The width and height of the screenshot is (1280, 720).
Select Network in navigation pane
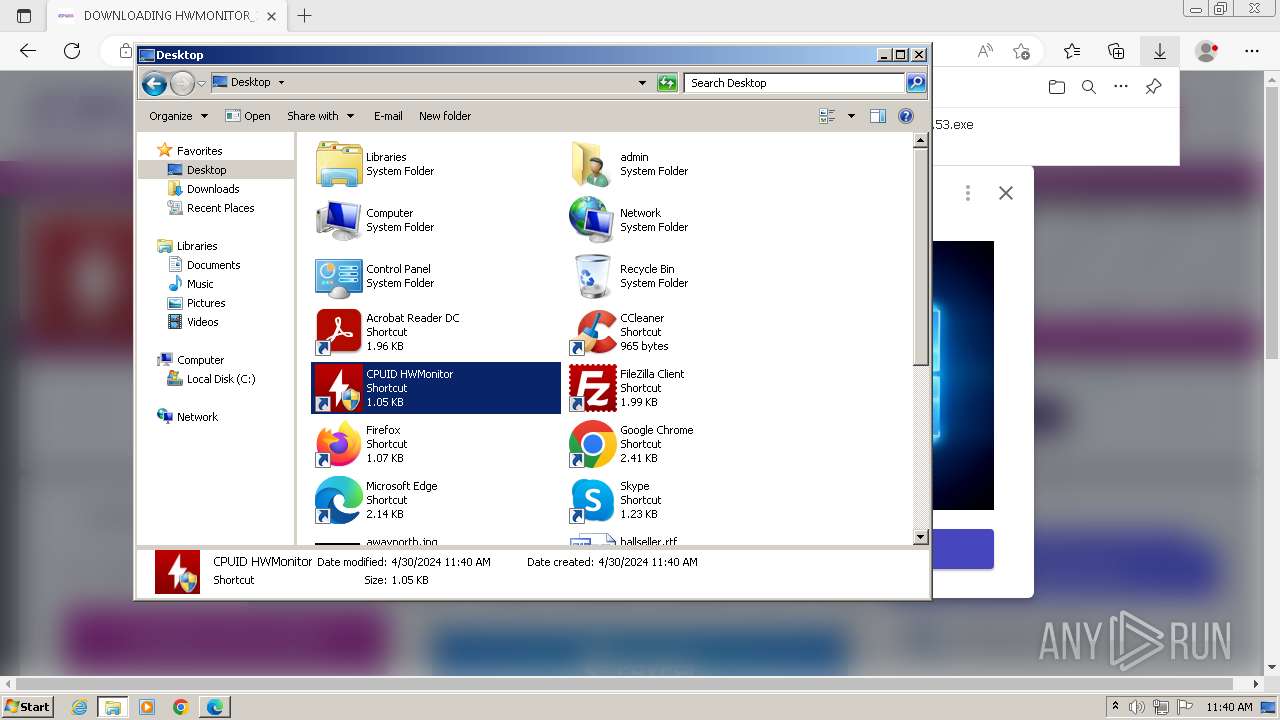point(197,417)
